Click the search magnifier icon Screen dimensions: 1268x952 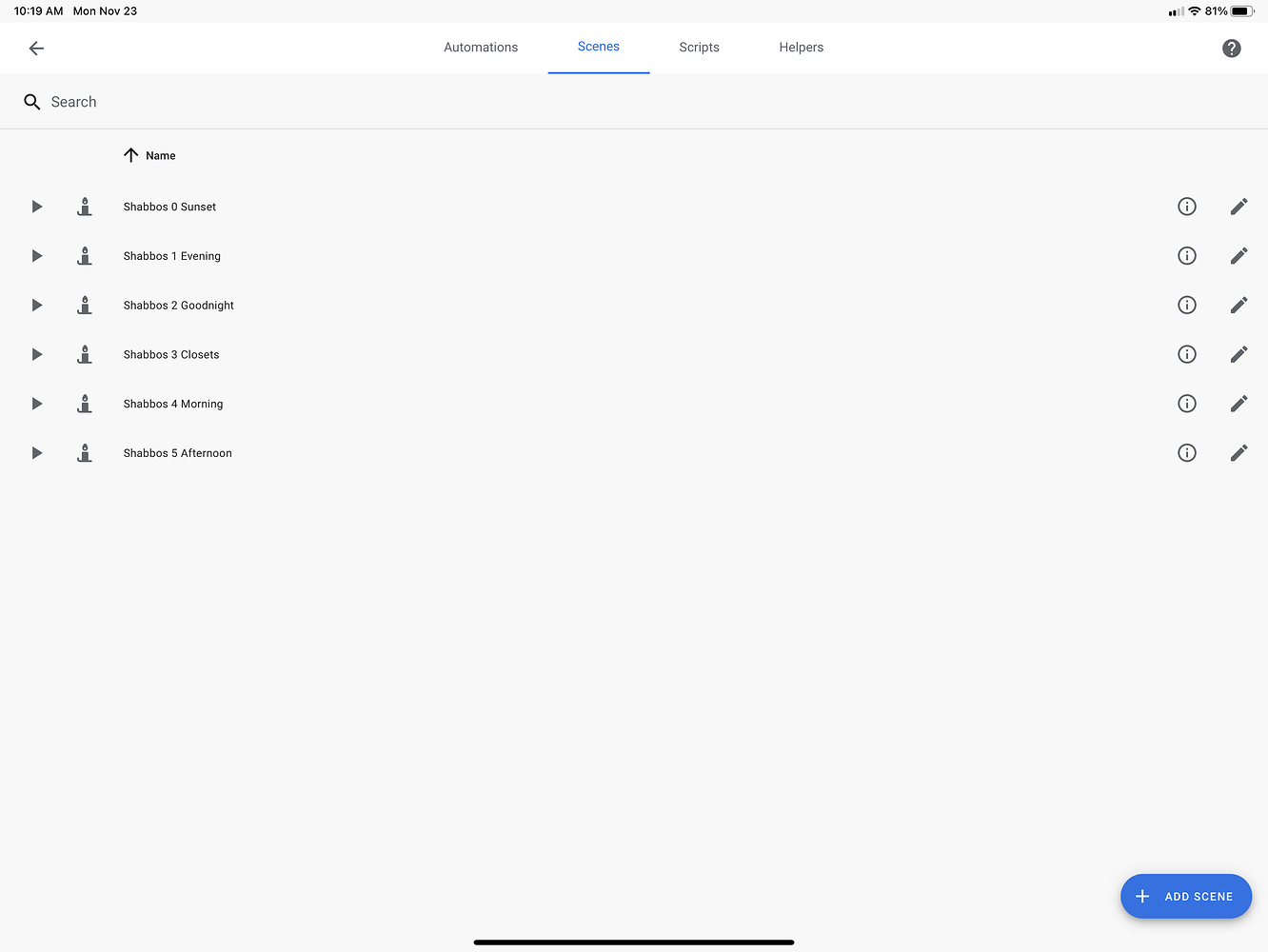pyautogui.click(x=31, y=101)
